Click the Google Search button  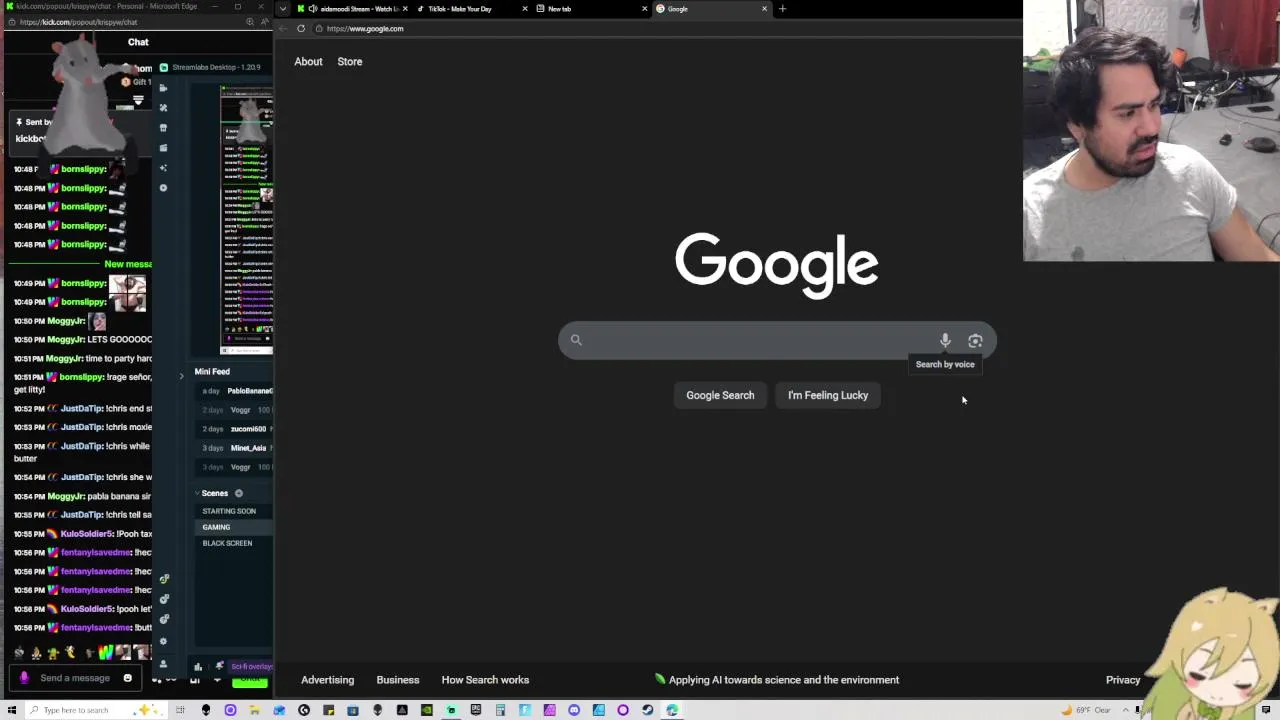click(720, 395)
